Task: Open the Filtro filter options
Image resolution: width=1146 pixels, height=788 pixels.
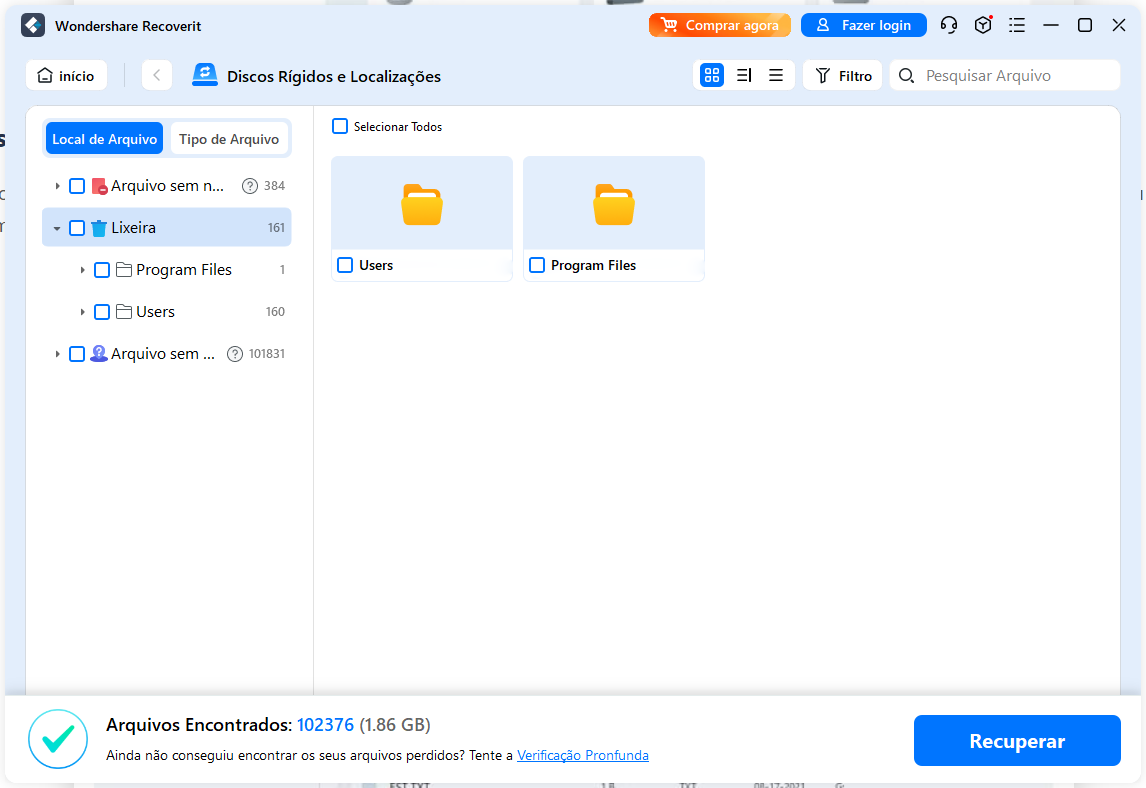Action: pyautogui.click(x=843, y=75)
